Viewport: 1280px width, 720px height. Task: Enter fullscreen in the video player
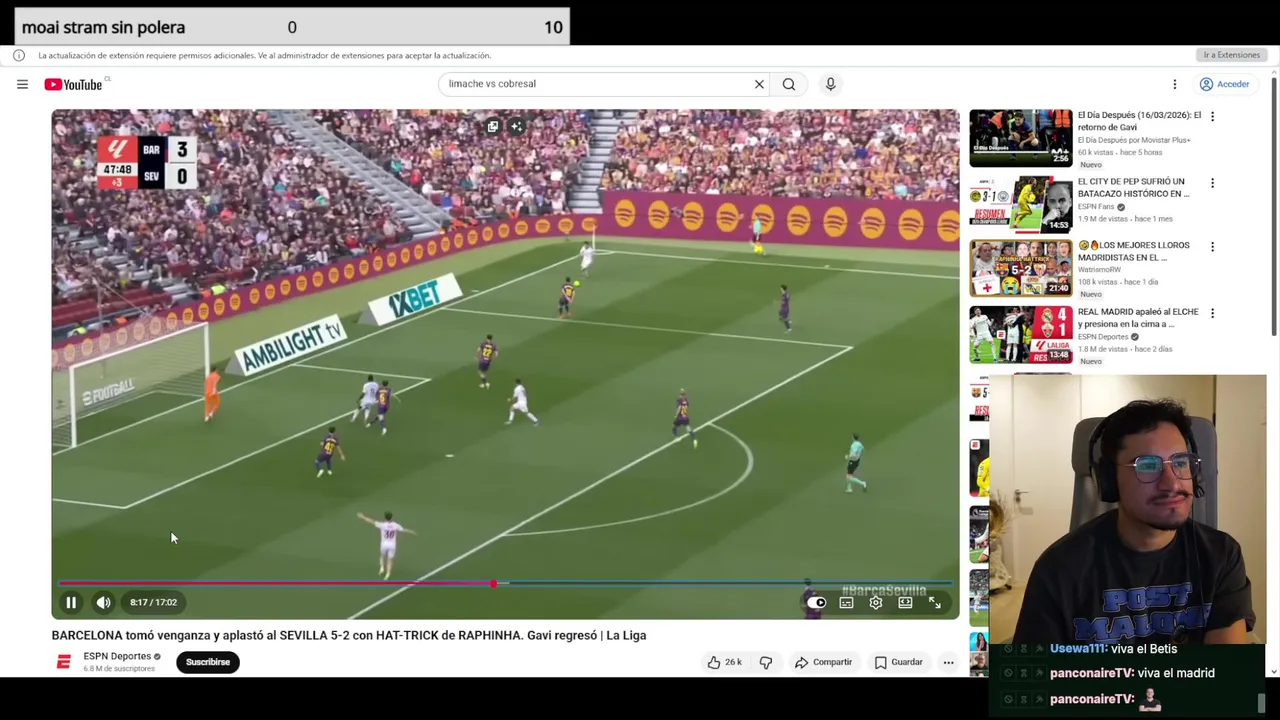click(934, 602)
